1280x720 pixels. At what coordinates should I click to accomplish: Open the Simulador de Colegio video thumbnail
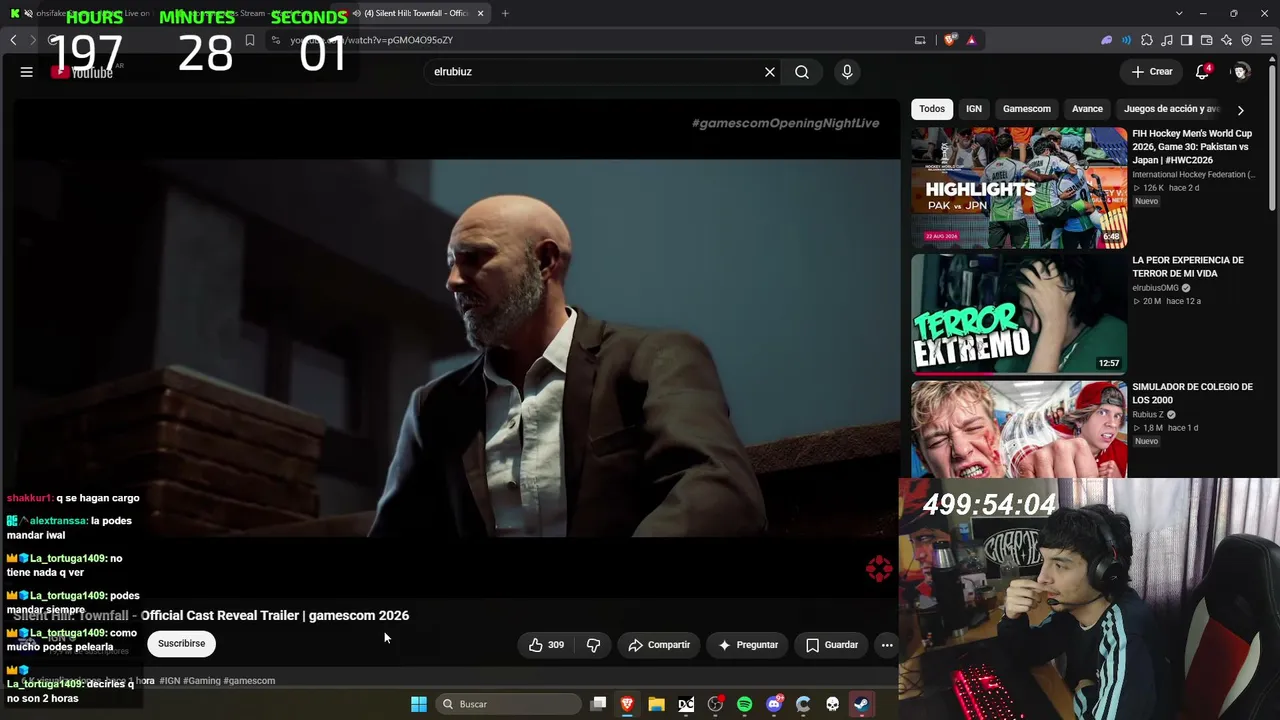[1019, 429]
